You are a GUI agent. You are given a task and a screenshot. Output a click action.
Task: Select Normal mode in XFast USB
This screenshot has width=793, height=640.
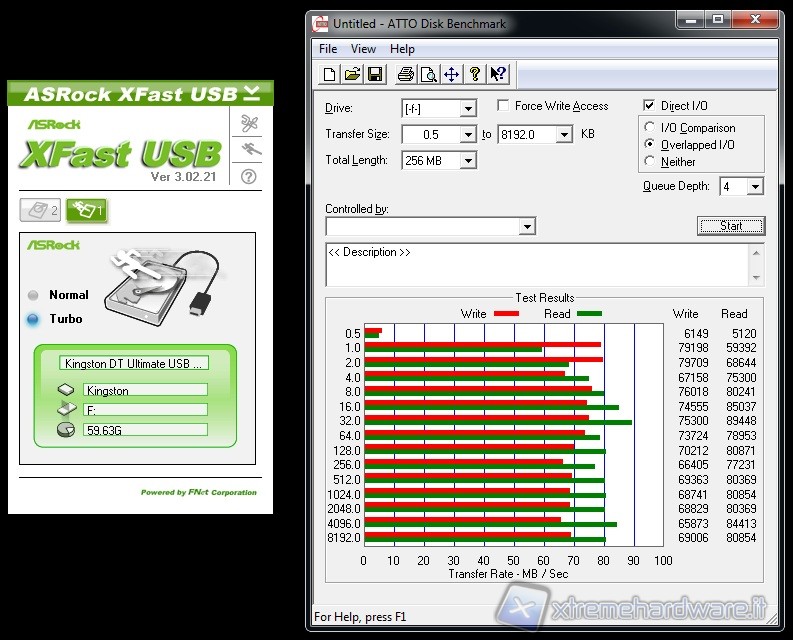(33, 295)
